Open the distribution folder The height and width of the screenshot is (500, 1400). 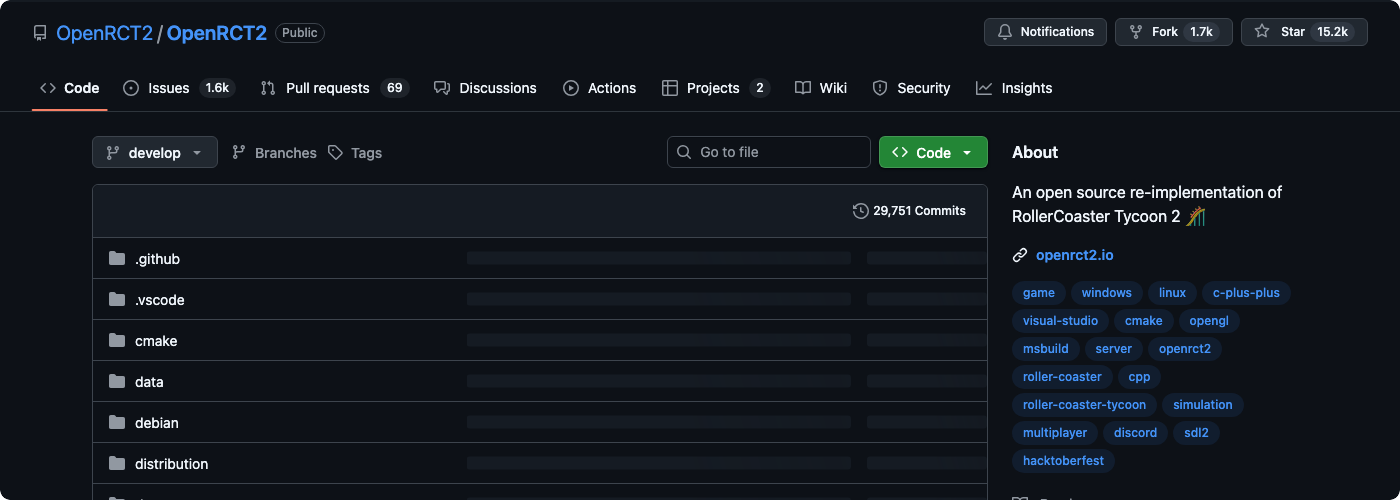(171, 464)
